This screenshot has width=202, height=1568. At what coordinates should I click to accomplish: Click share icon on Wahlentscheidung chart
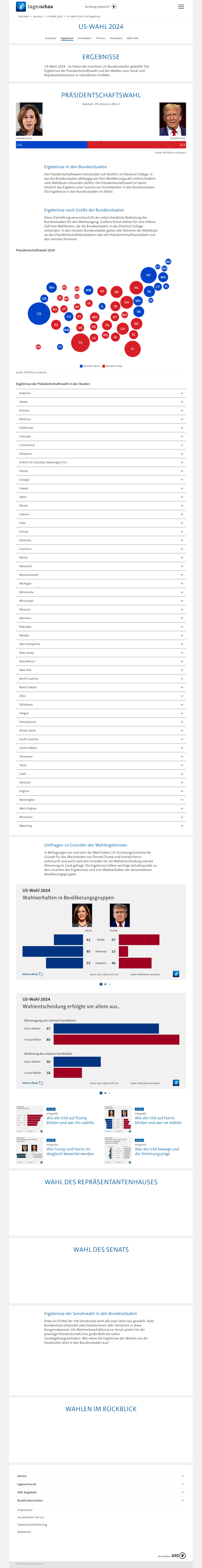(x=176, y=1083)
